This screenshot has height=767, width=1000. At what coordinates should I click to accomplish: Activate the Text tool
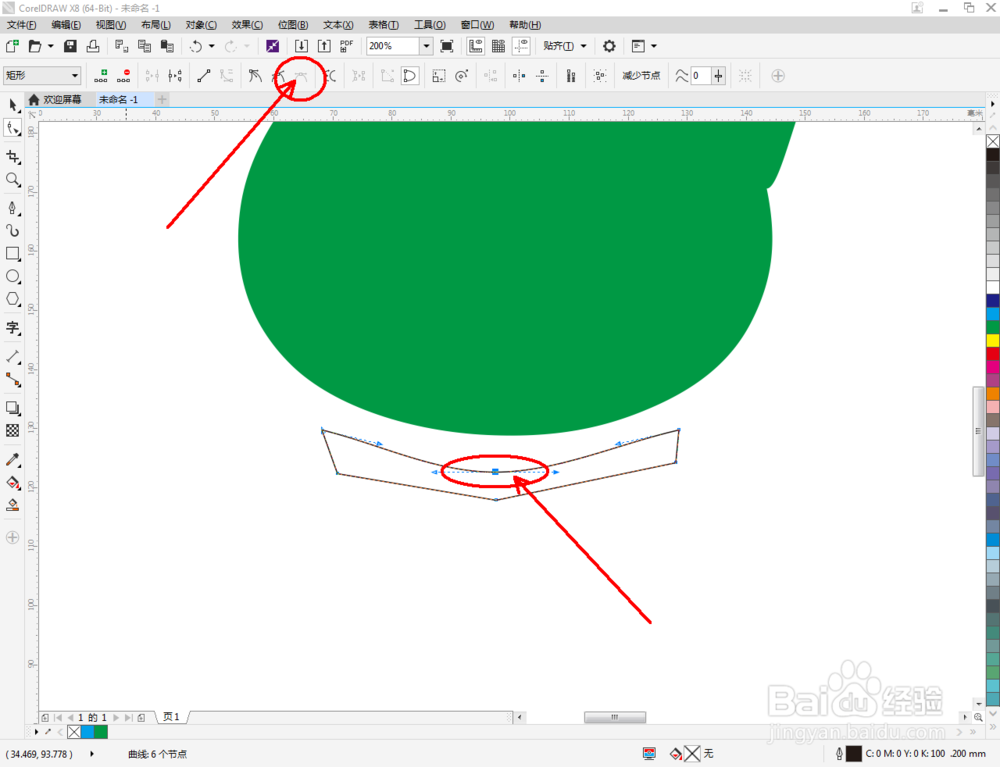click(13, 328)
